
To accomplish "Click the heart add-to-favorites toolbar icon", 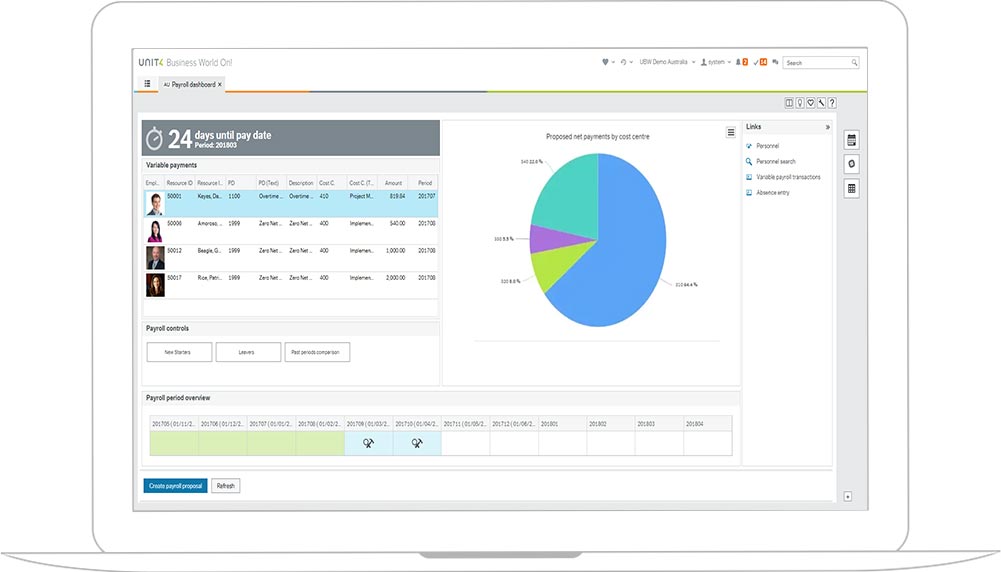I will pos(811,103).
